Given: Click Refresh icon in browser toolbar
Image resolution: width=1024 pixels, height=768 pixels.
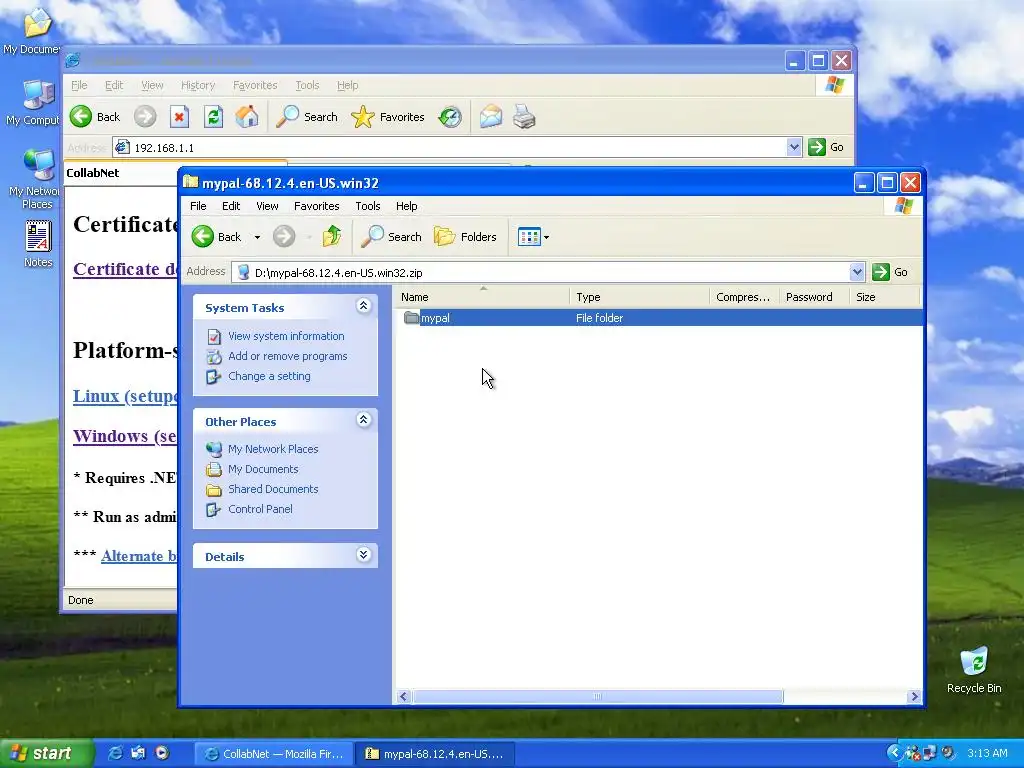Looking at the screenshot, I should point(213,118).
